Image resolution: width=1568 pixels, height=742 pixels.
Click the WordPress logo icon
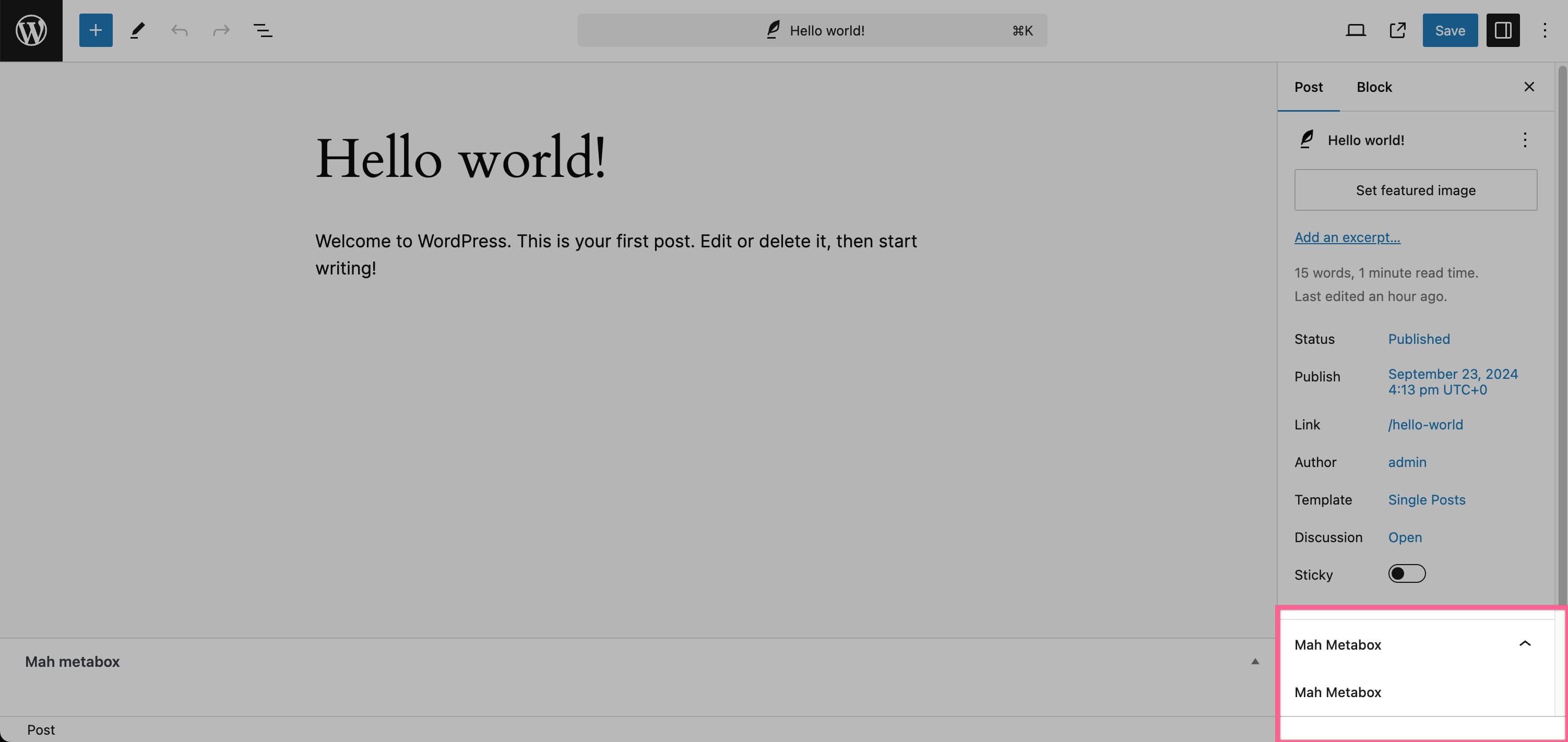coord(31,30)
